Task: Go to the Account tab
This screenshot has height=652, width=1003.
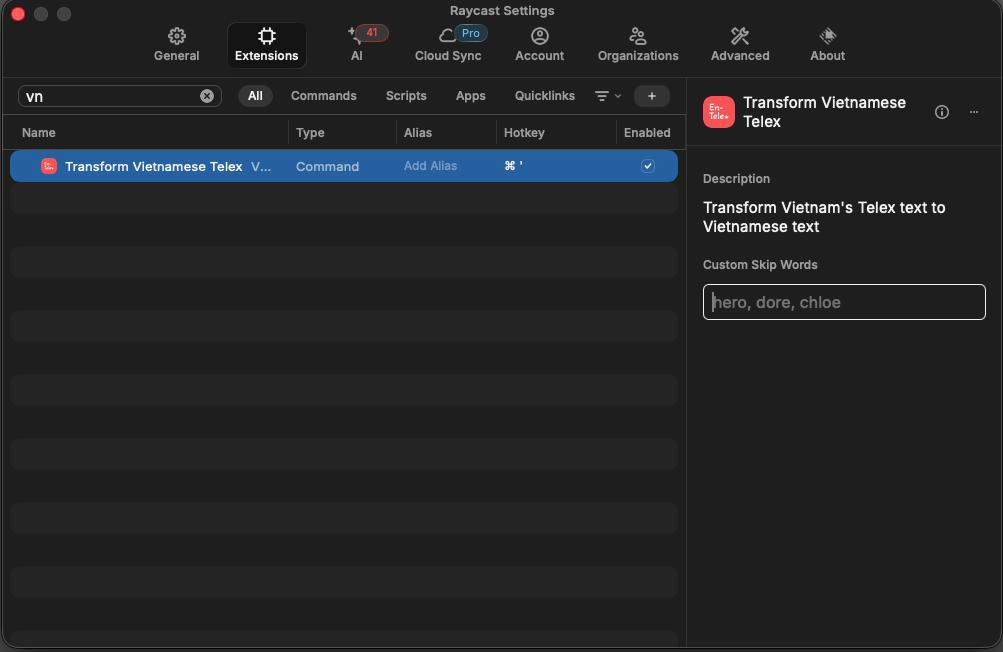Action: (539, 45)
